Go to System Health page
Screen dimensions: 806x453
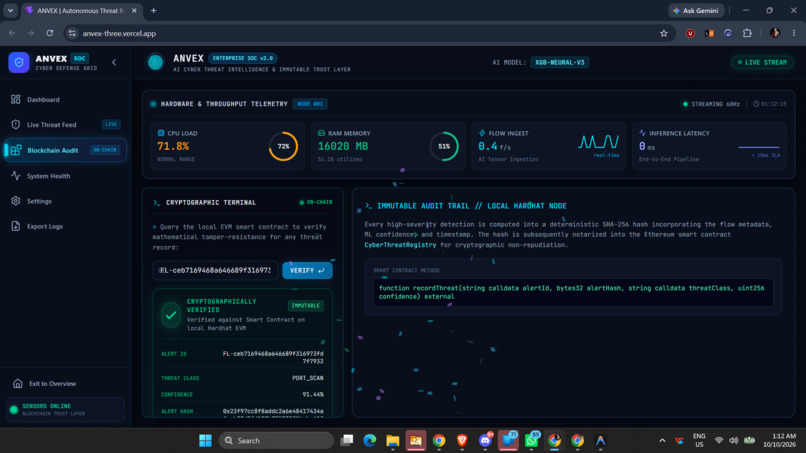tap(65, 176)
